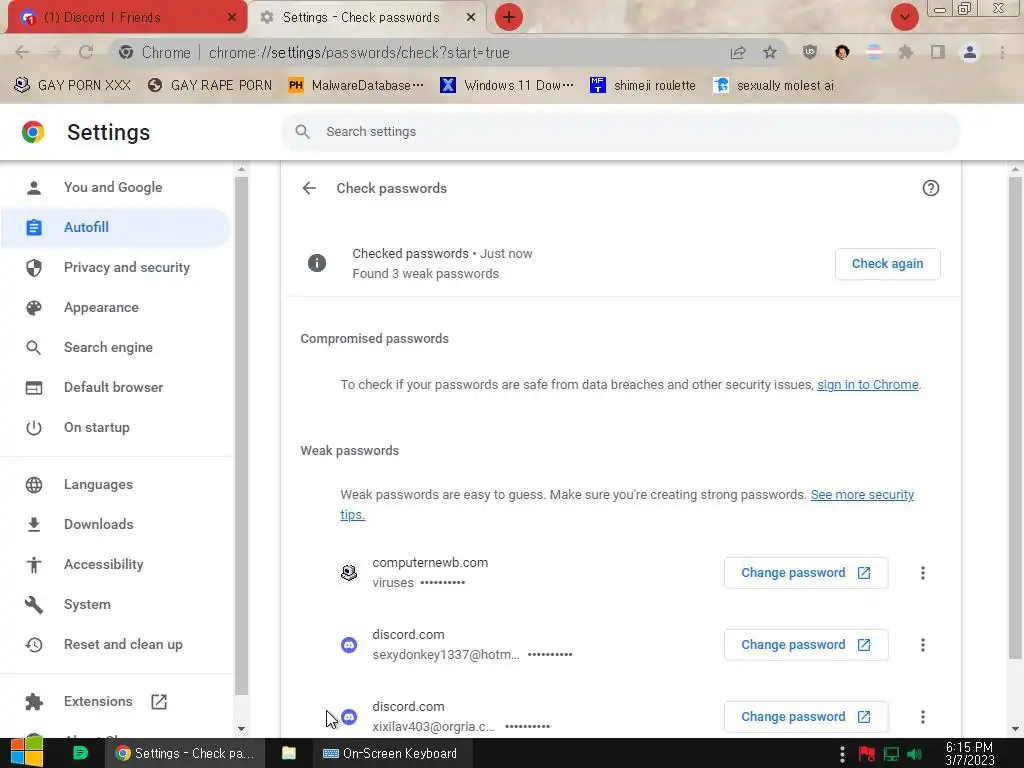The height and width of the screenshot is (768, 1024).
Task: Open the Check passwords help icon
Action: click(931, 188)
